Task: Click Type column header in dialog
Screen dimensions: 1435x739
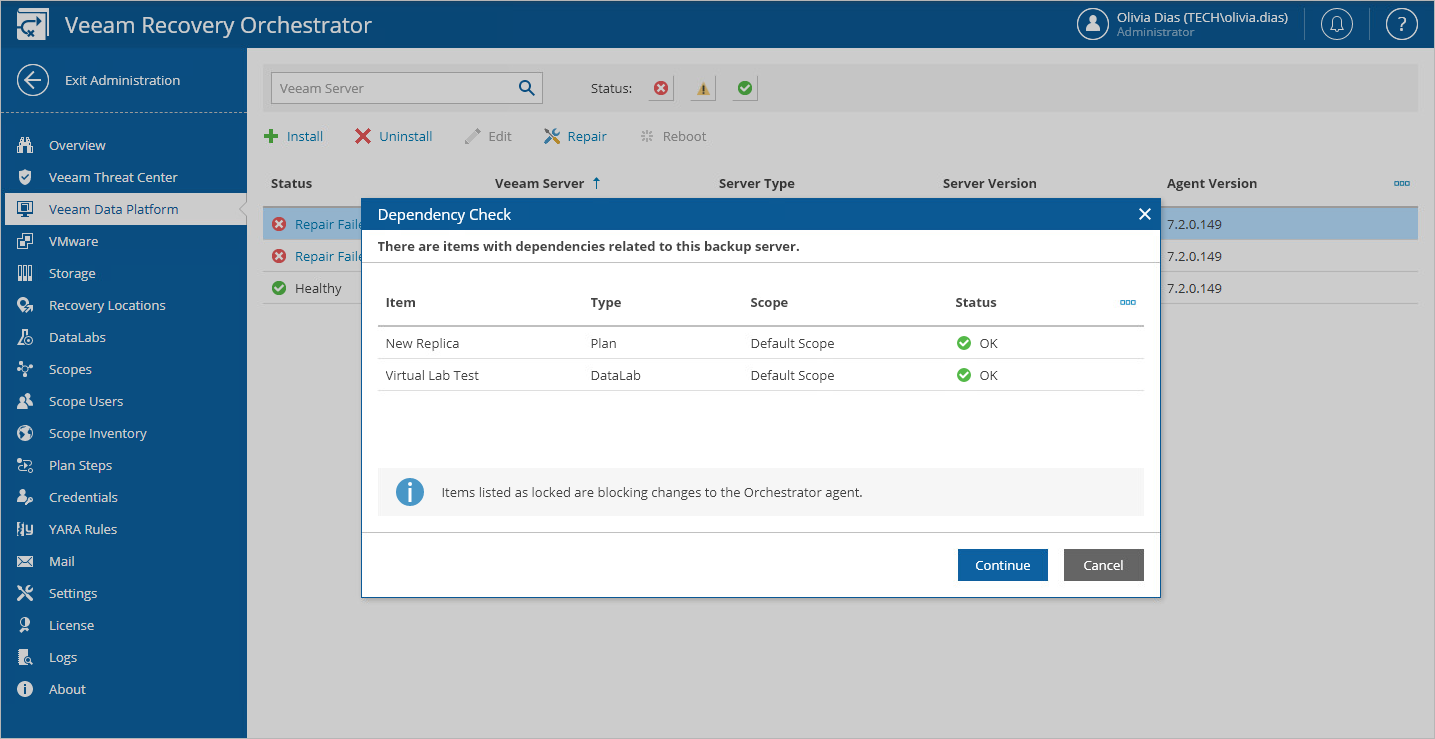Action: (606, 302)
